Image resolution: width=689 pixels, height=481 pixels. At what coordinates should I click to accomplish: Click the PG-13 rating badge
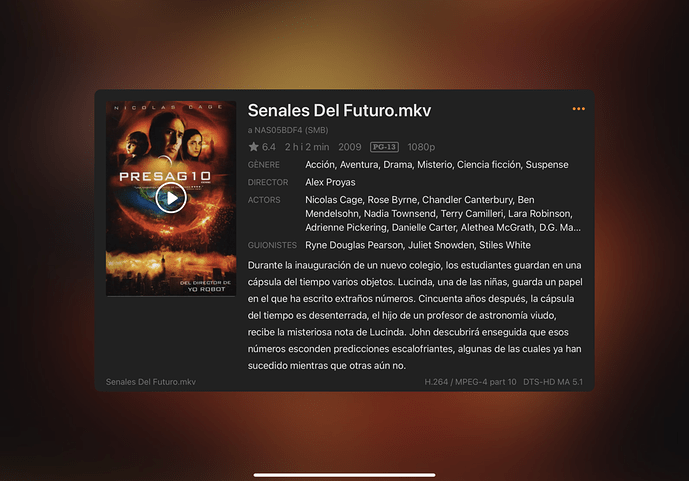coord(384,147)
